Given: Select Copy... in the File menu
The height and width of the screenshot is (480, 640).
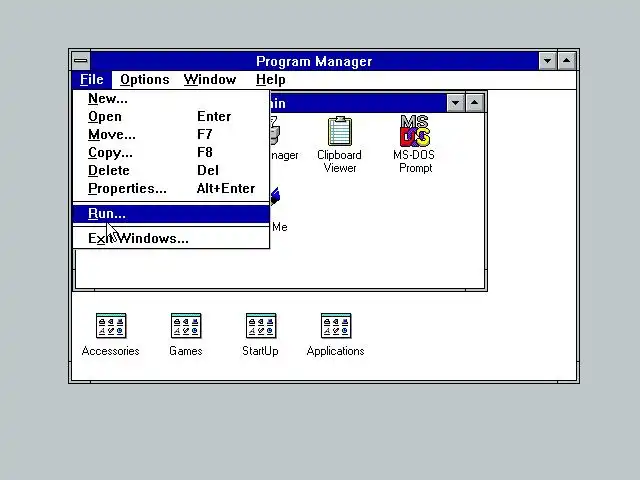Looking at the screenshot, I should 171,153.
